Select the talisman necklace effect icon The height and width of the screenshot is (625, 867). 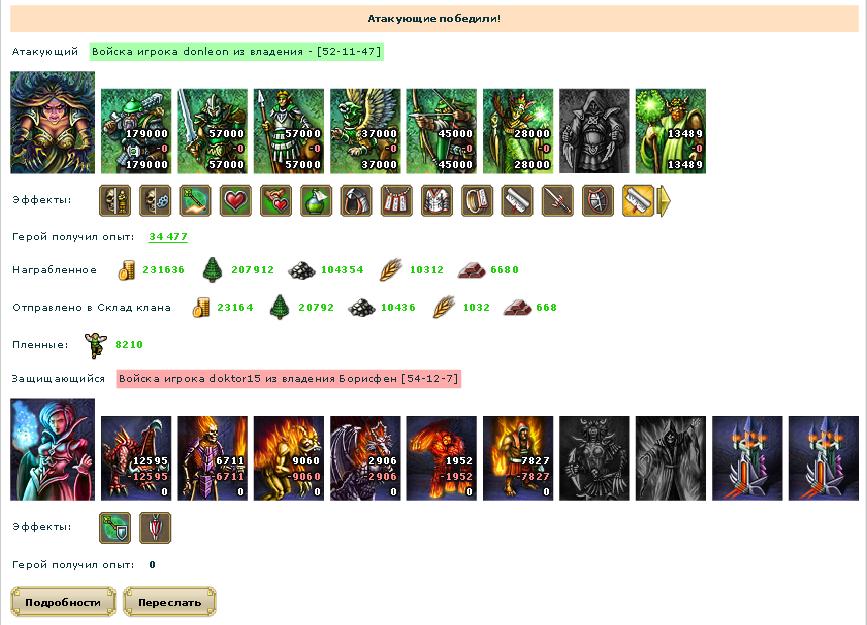(x=396, y=200)
